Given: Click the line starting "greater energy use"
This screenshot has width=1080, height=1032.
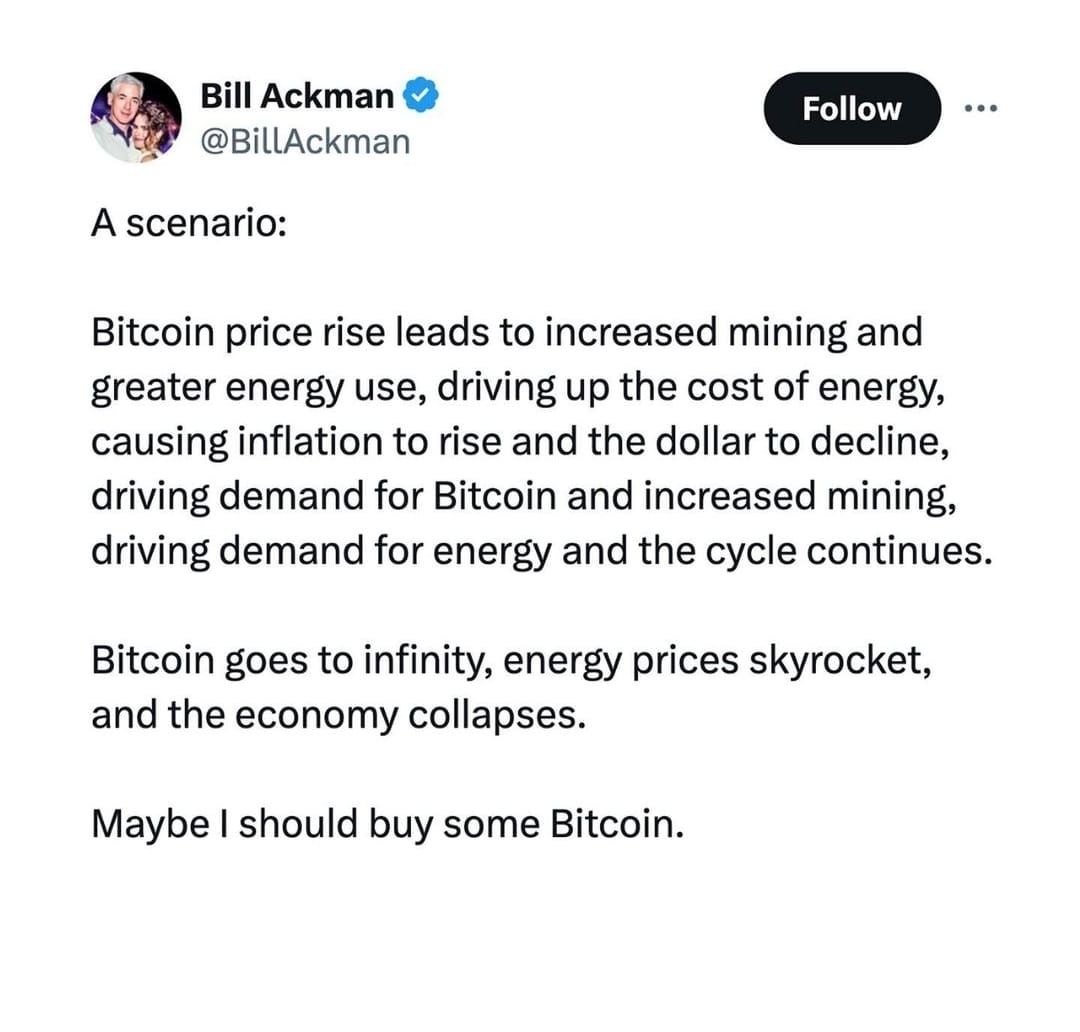Looking at the screenshot, I should point(517,387).
